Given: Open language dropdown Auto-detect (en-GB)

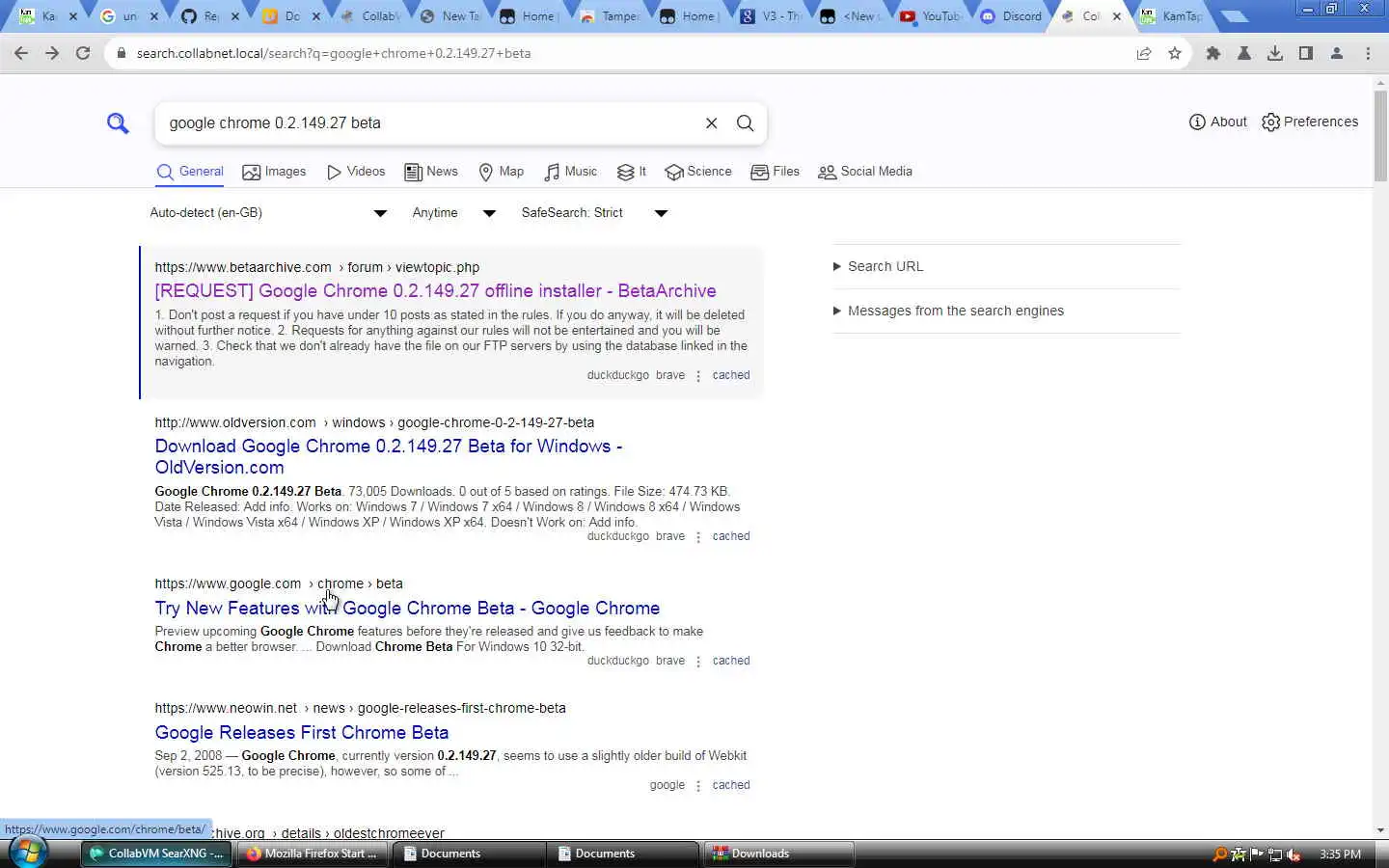Looking at the screenshot, I should pyautogui.click(x=268, y=212).
